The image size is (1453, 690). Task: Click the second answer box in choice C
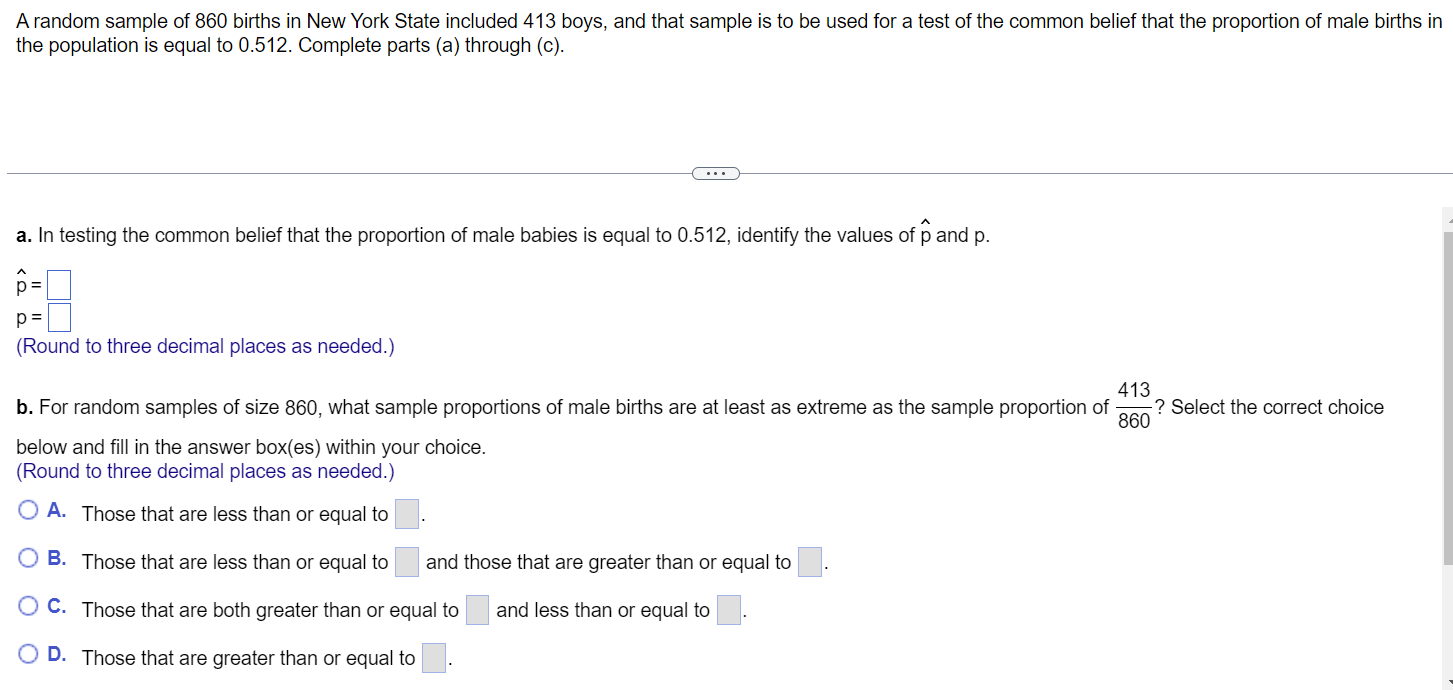(x=727, y=609)
